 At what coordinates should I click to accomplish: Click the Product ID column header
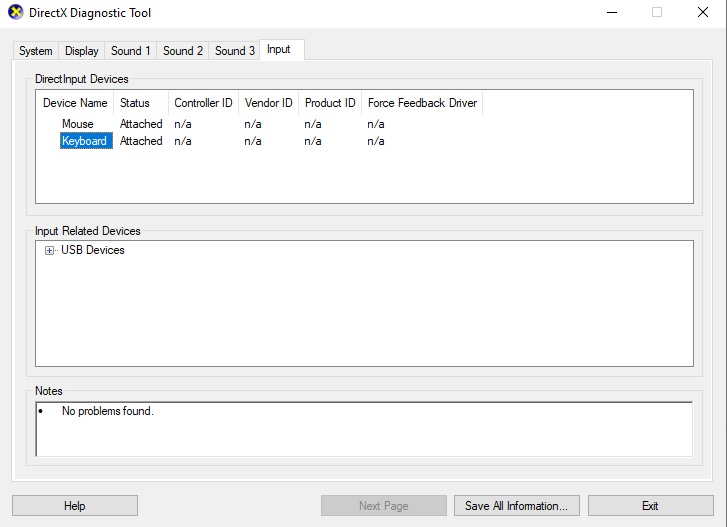point(330,103)
